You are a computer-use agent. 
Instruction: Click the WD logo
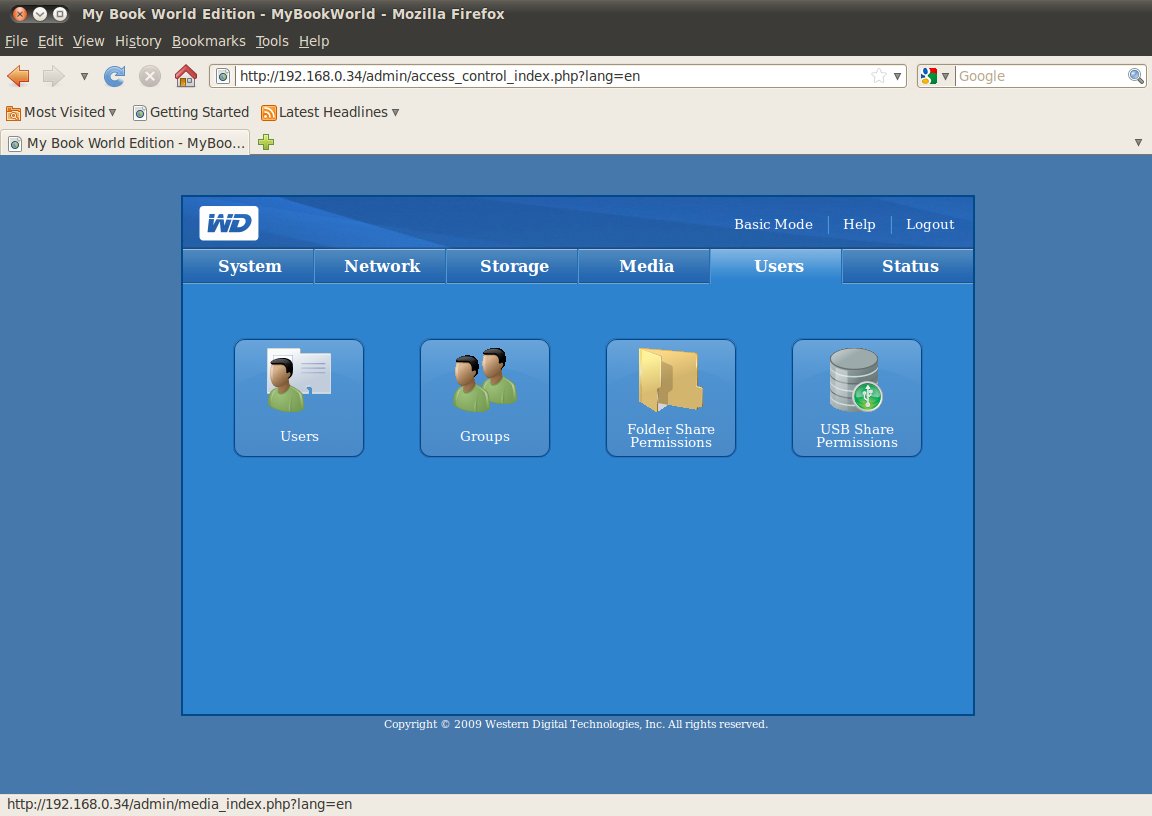click(229, 223)
